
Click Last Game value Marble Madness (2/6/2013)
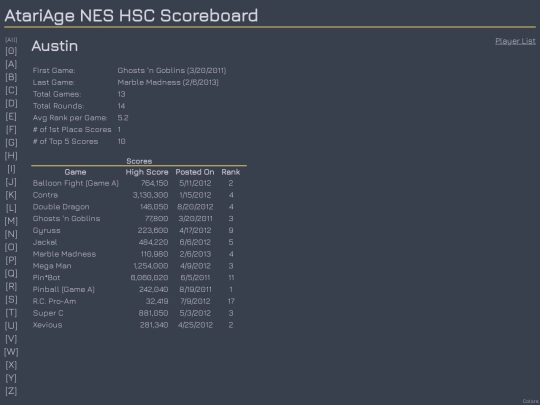tap(168, 82)
